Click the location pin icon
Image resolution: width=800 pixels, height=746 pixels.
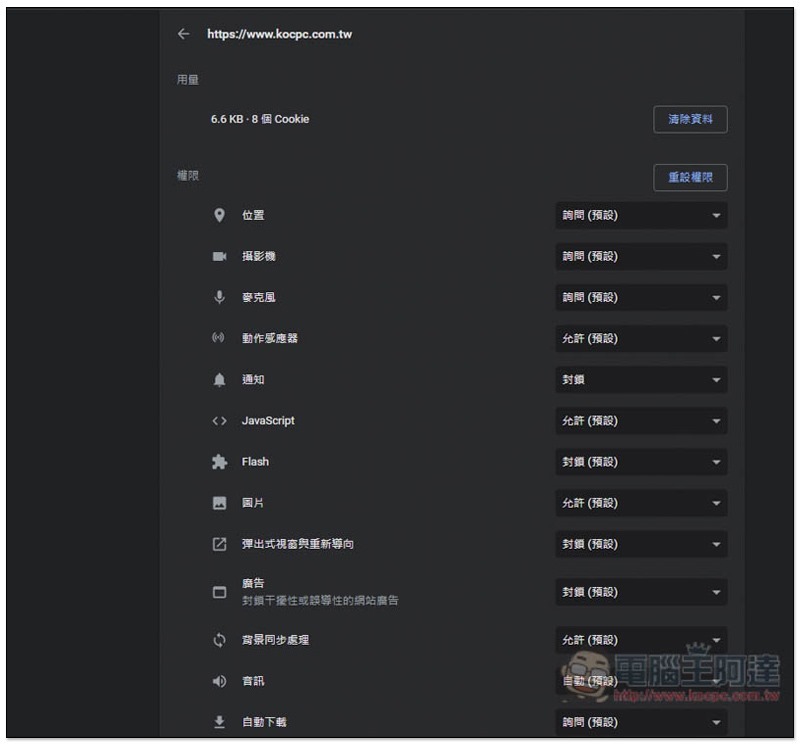point(219,215)
